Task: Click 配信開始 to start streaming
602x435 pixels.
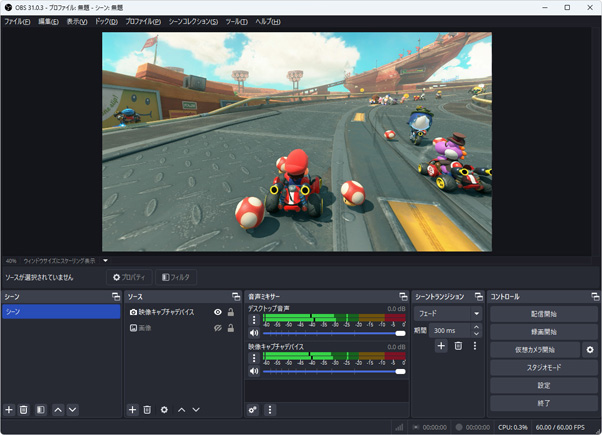Action: tap(544, 314)
